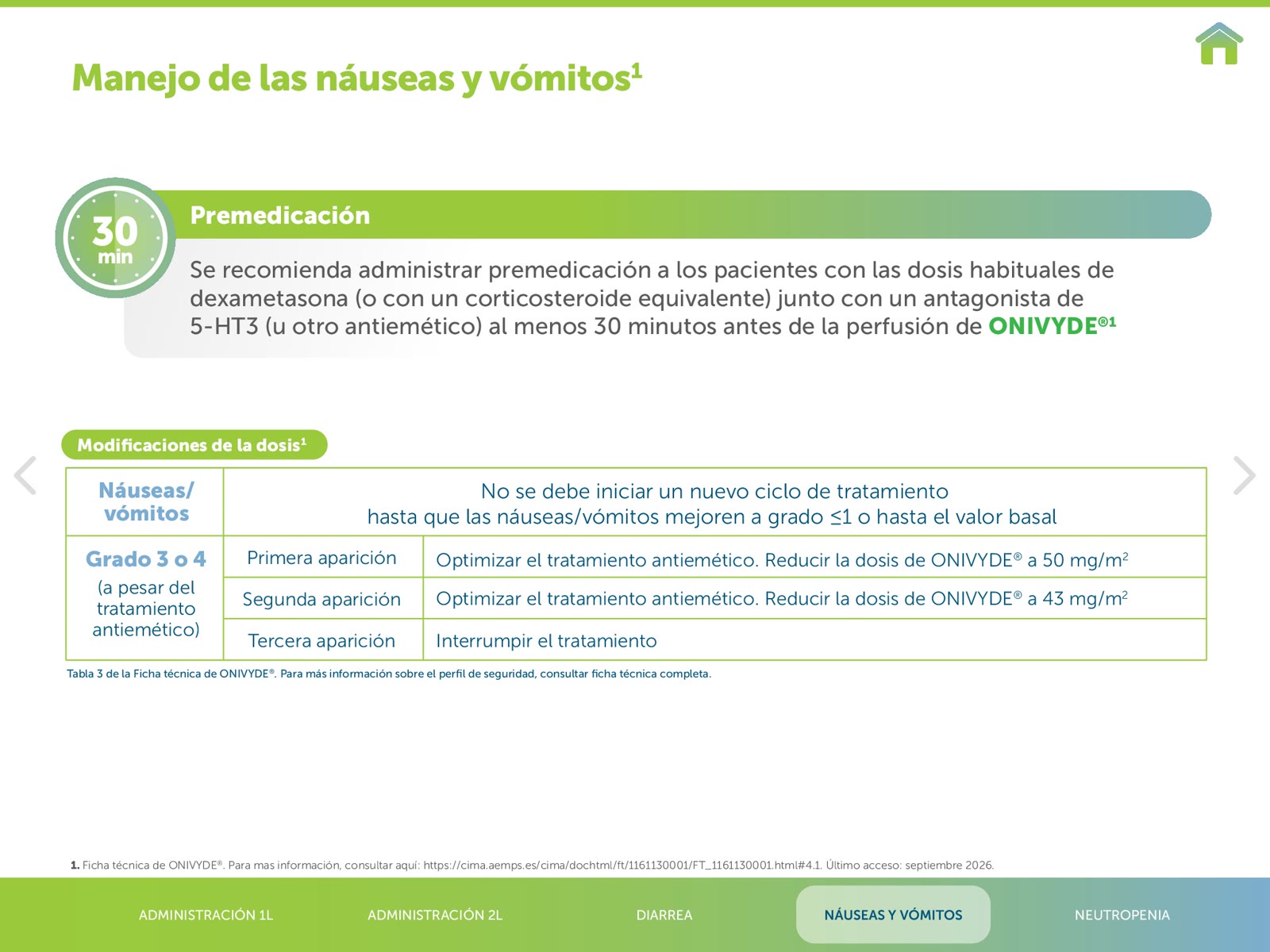Click the Segunda aparición cell
This screenshot has height=952, width=1270.
[x=321, y=599]
